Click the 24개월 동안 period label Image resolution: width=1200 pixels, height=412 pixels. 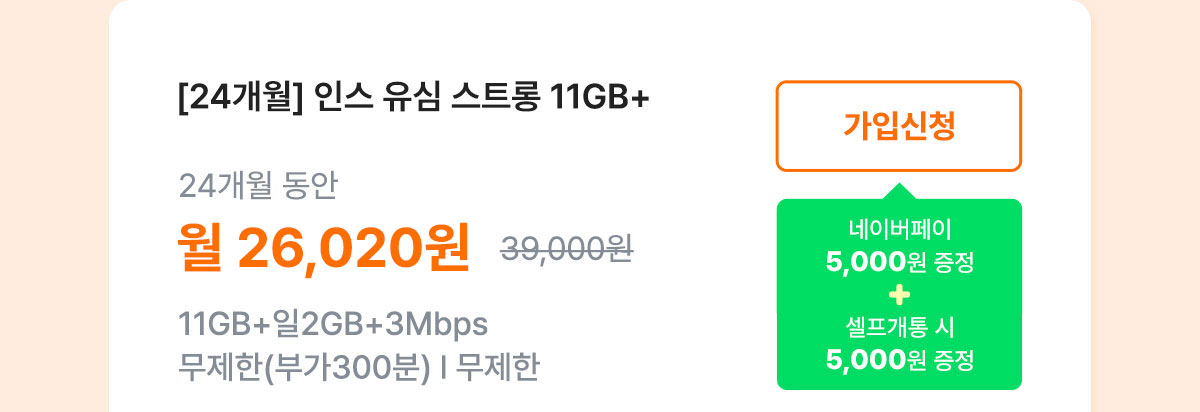[x=259, y=186]
